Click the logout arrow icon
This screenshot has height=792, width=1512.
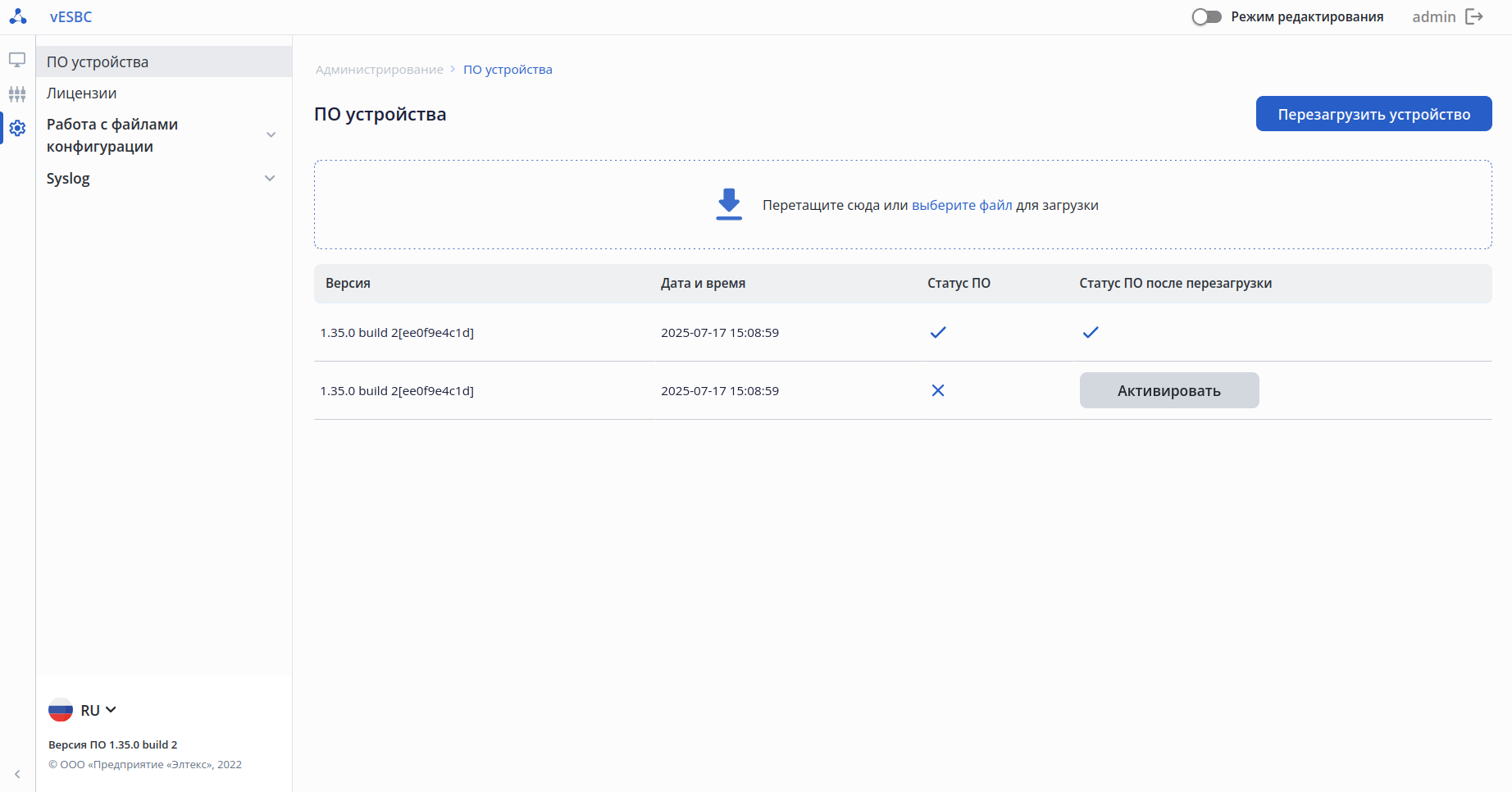tap(1474, 17)
